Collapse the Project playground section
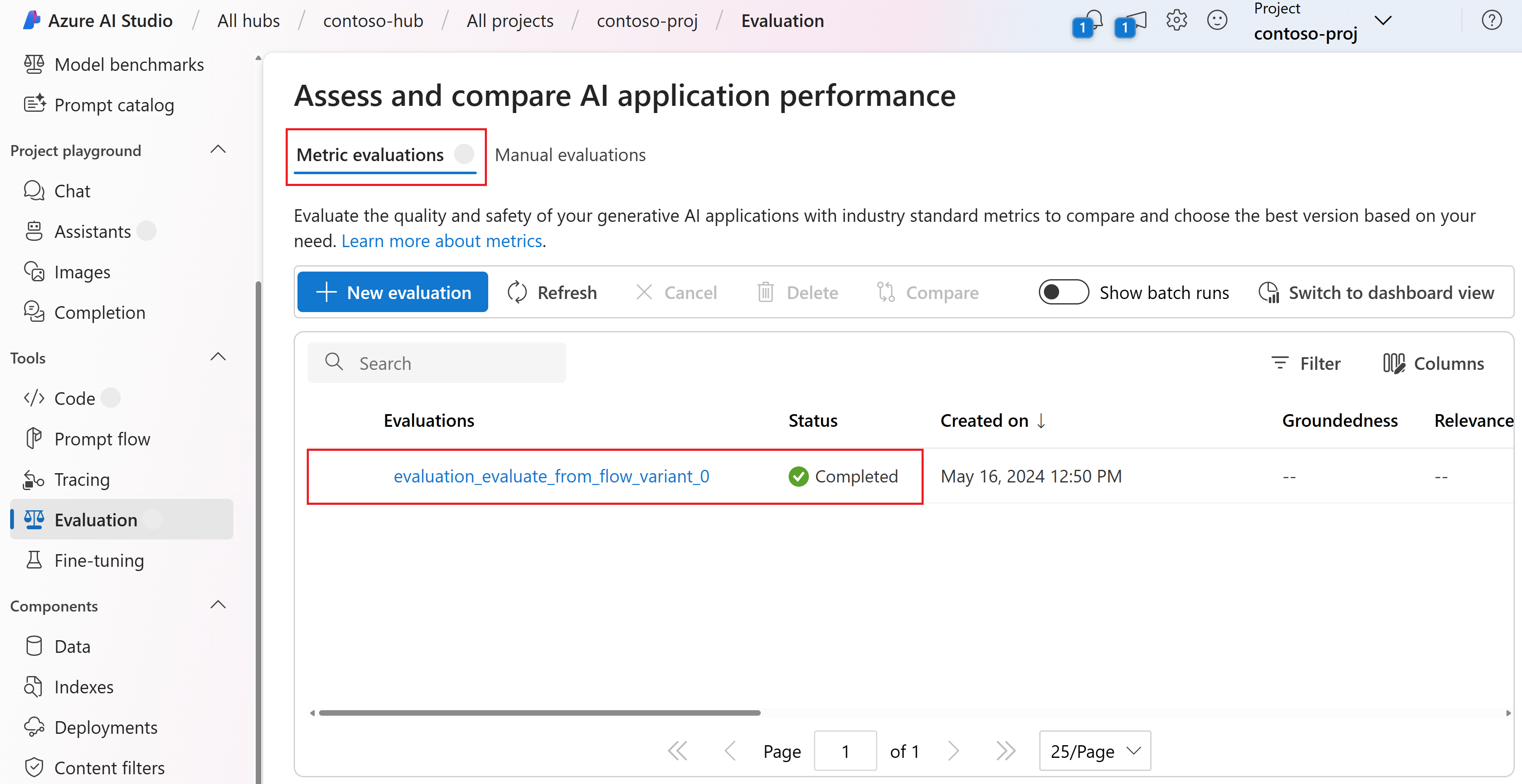This screenshot has height=784, width=1522. pos(218,150)
